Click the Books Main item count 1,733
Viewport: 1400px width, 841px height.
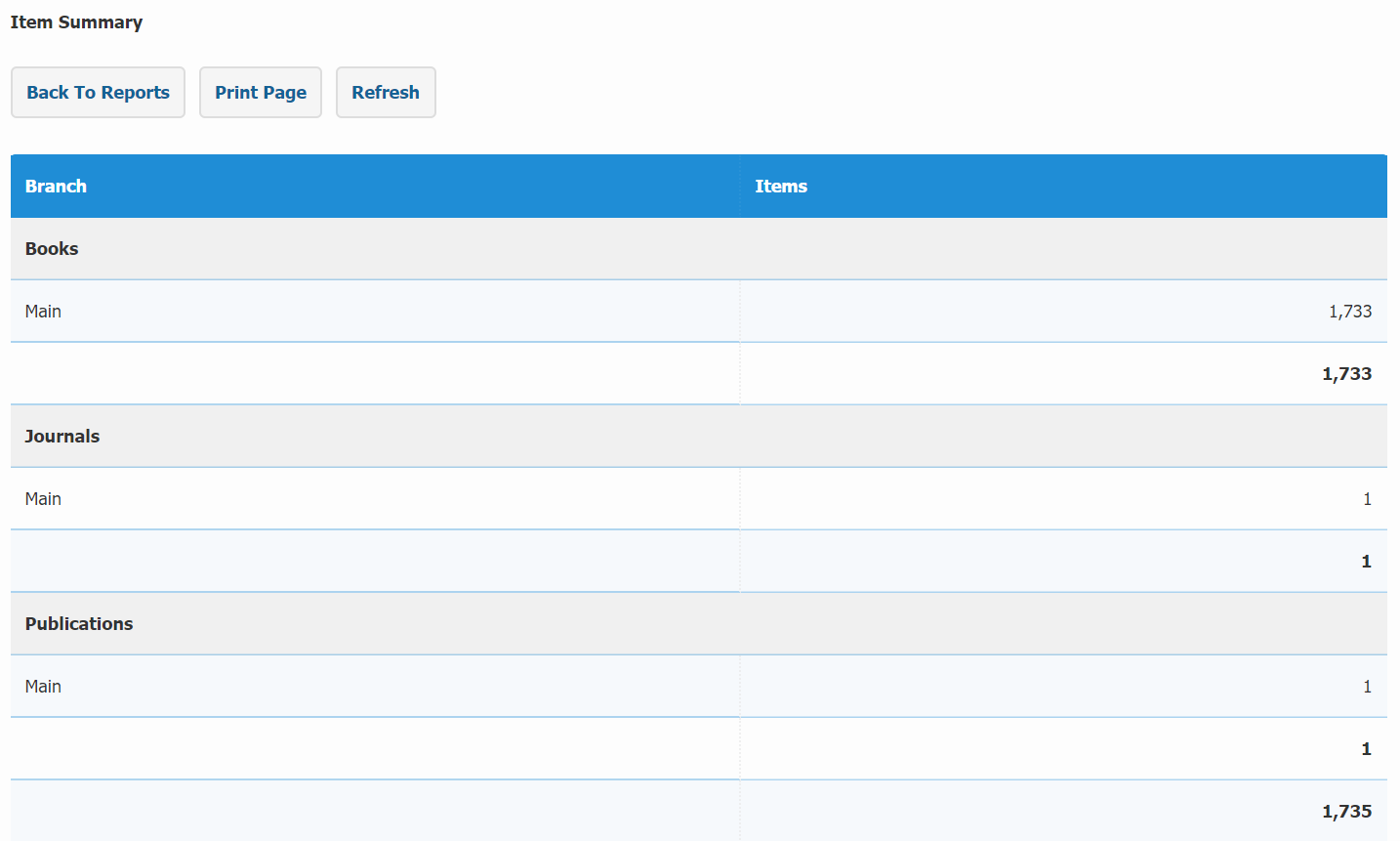point(1350,312)
